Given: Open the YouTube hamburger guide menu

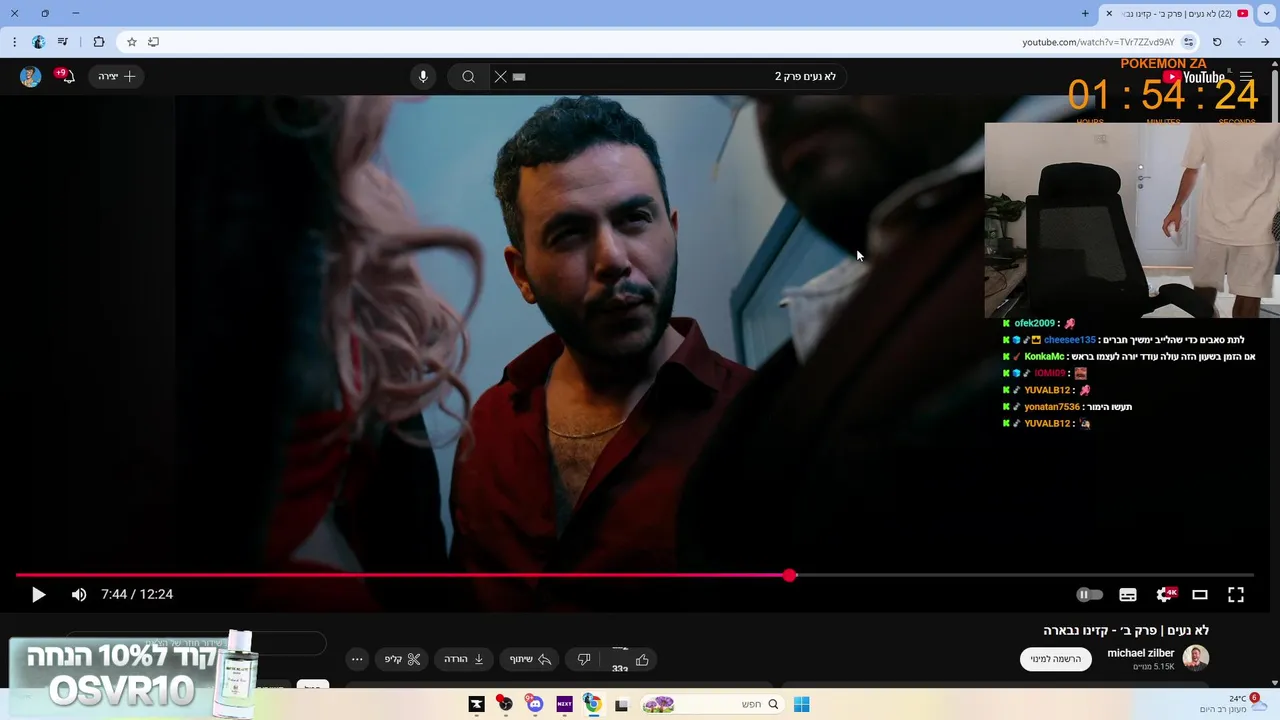Looking at the screenshot, I should tap(1246, 76).
